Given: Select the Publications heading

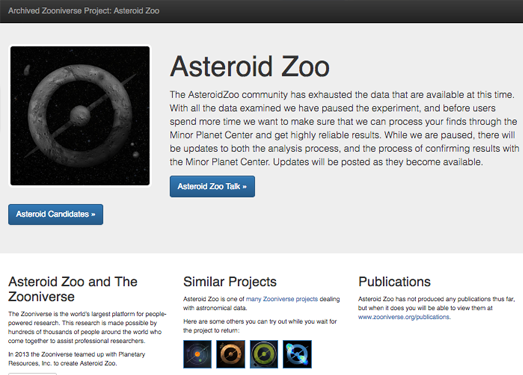Looking at the screenshot, I should [x=394, y=282].
